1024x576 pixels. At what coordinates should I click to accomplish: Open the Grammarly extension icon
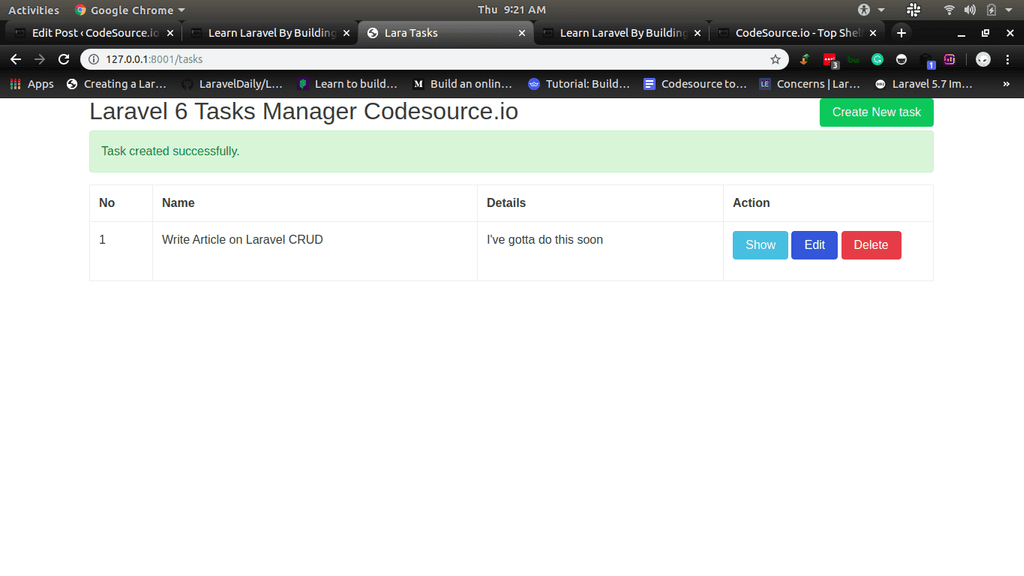[877, 59]
